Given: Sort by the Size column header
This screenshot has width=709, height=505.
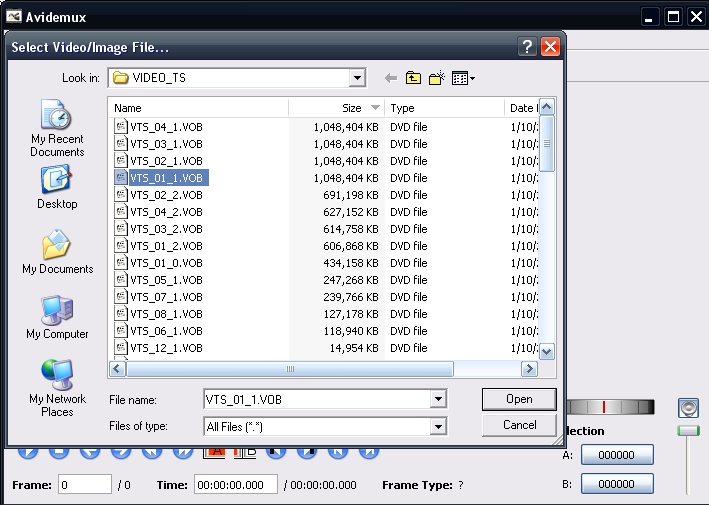Looking at the screenshot, I should click(x=336, y=108).
